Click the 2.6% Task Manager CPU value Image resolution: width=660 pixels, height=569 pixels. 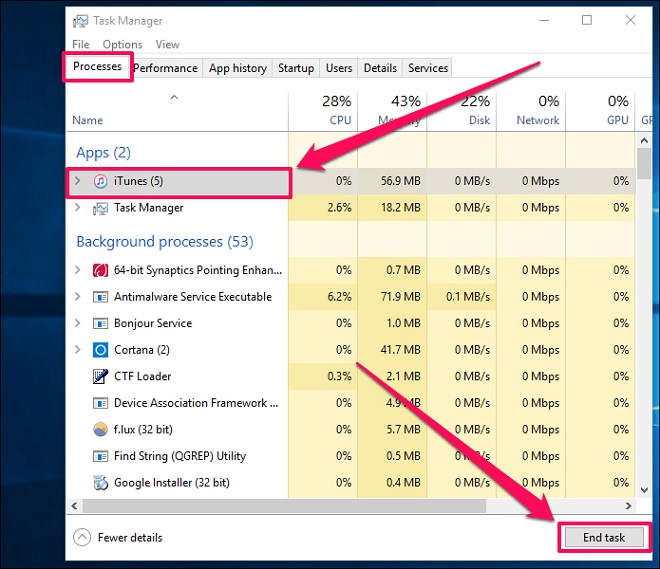click(x=339, y=207)
